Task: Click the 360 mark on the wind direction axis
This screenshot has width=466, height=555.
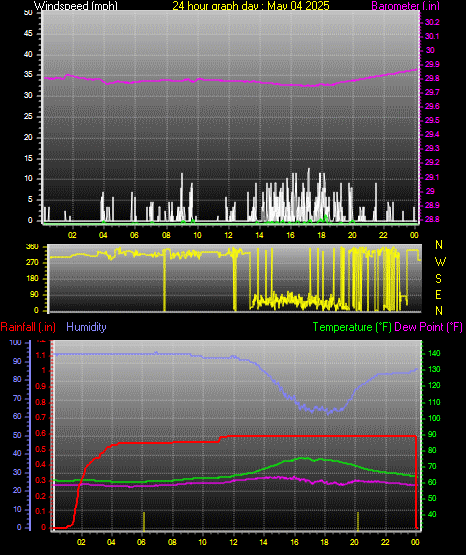Action: tap(32, 247)
